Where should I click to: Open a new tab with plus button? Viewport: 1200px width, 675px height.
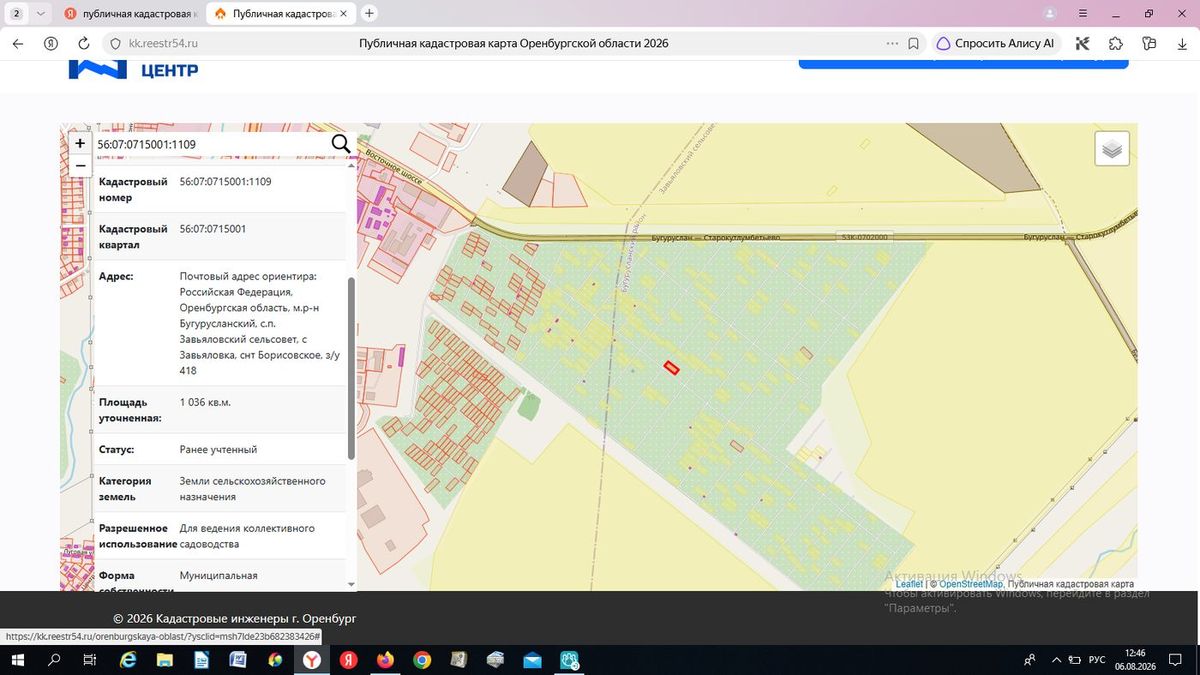pos(370,14)
